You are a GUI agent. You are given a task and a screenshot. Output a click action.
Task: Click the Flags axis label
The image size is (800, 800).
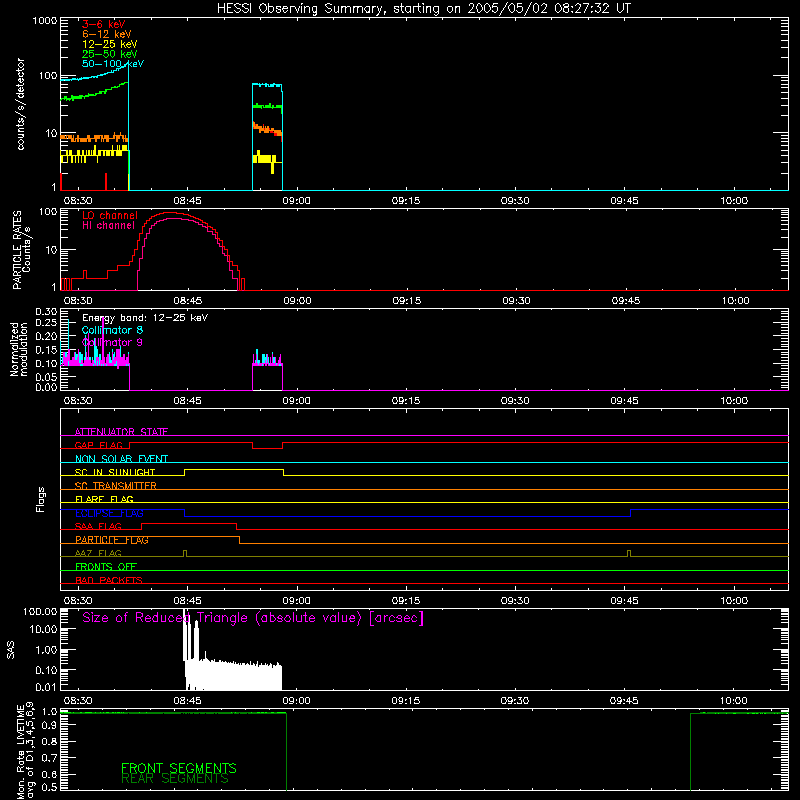tap(40, 499)
